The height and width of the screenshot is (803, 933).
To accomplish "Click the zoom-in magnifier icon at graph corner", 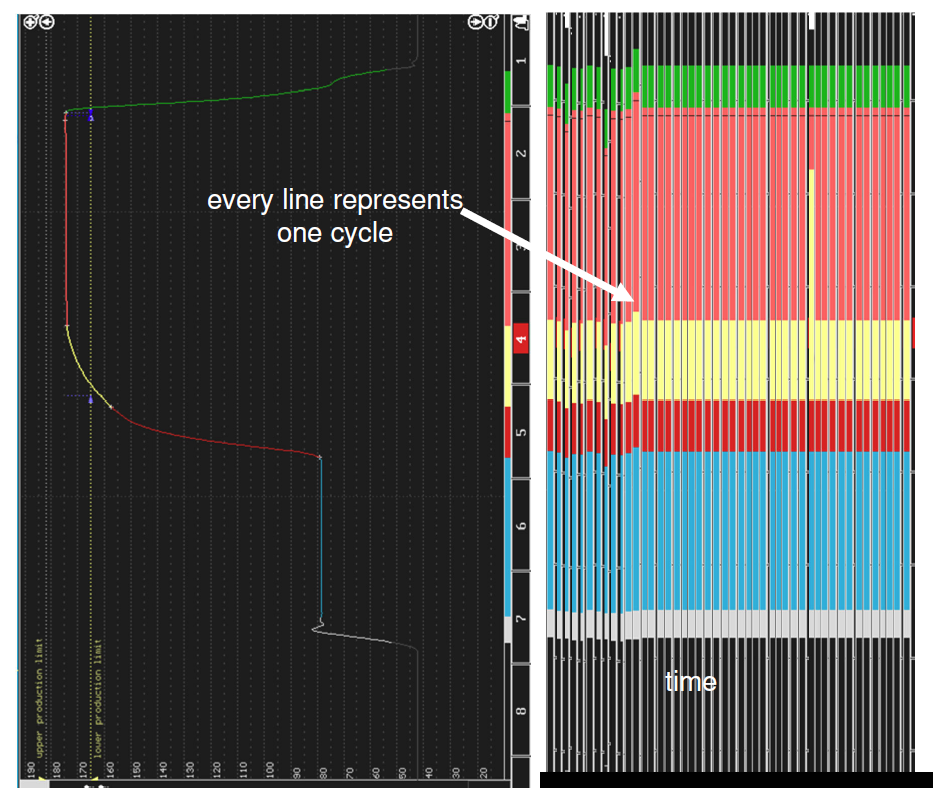I will tap(30, 23).
